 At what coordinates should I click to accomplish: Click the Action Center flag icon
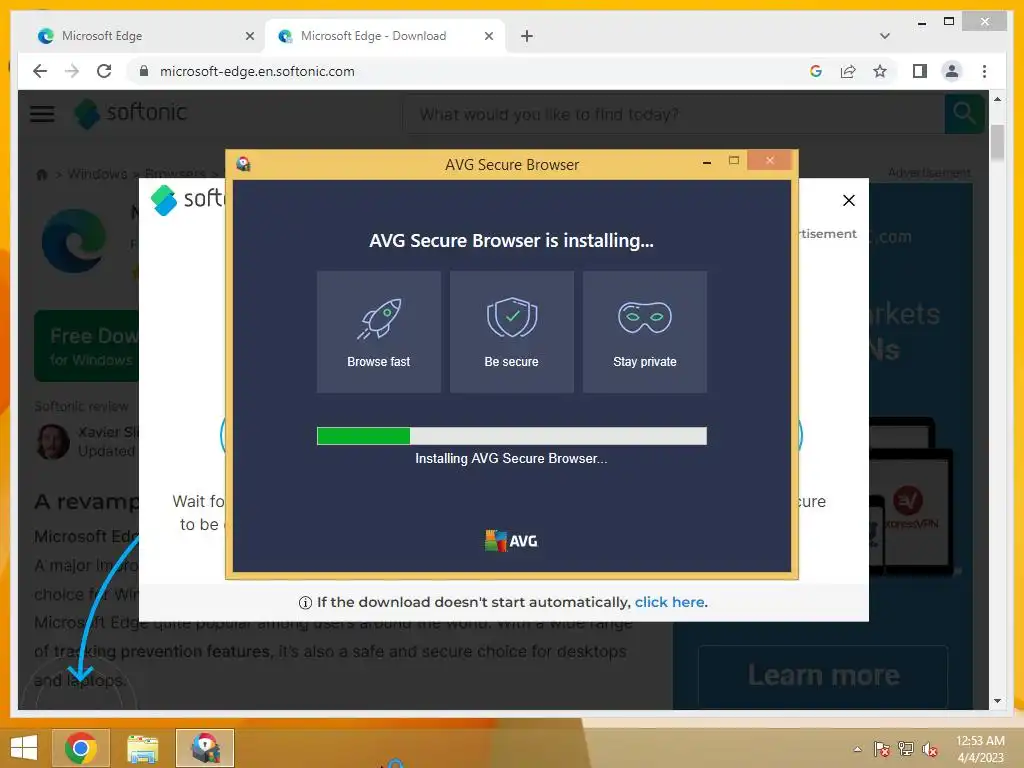[x=882, y=749]
